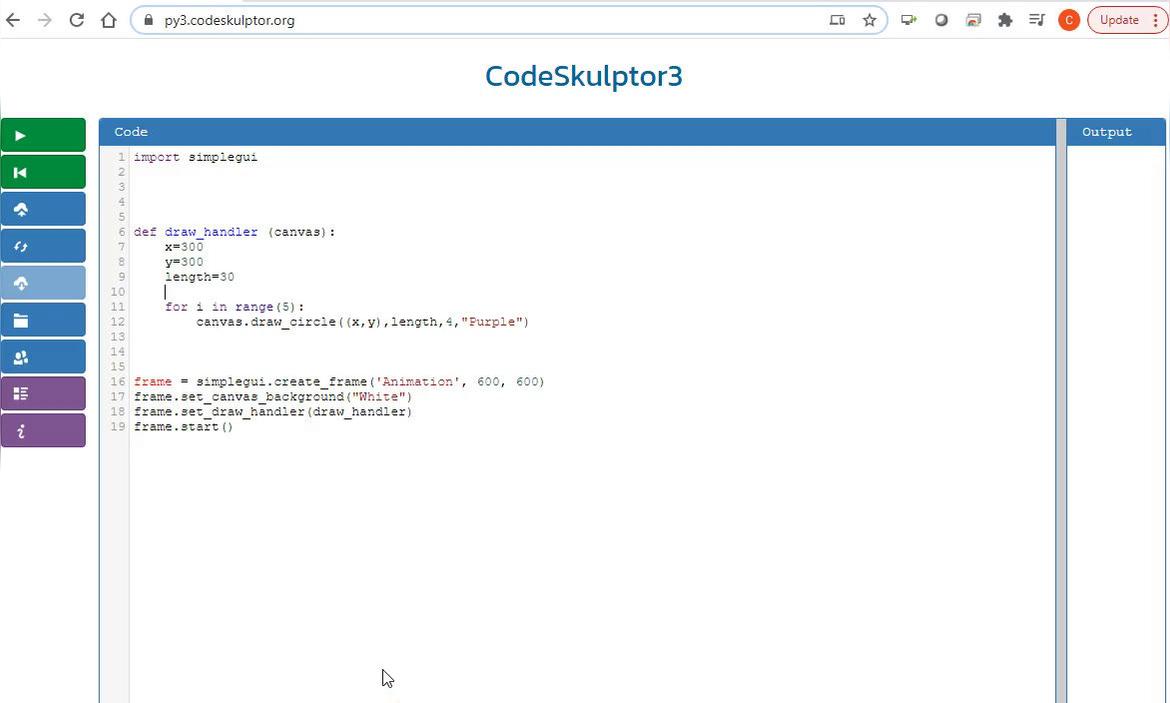Open the docs button in the sidebar
Screen dimensions: 1170x703
(42, 394)
